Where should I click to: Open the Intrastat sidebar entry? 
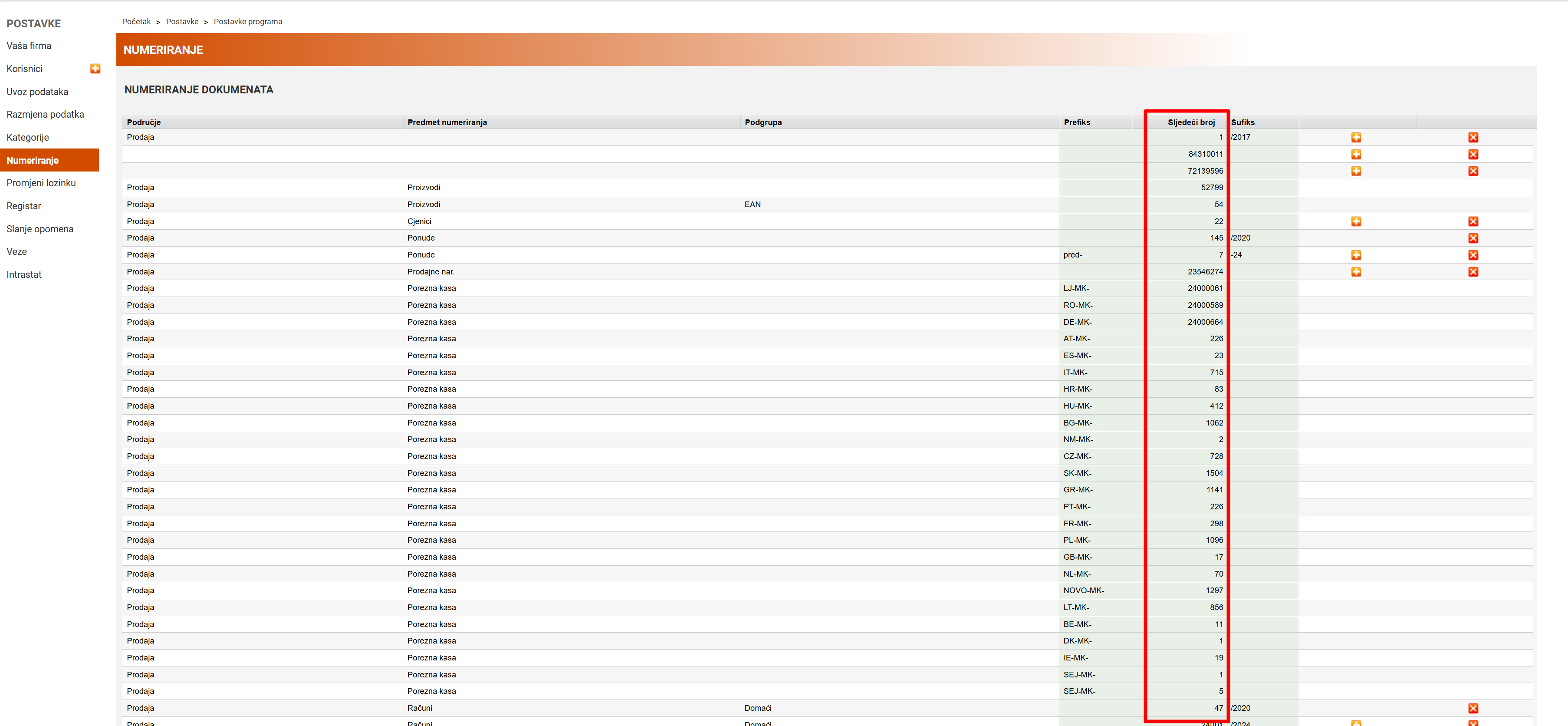tap(24, 275)
